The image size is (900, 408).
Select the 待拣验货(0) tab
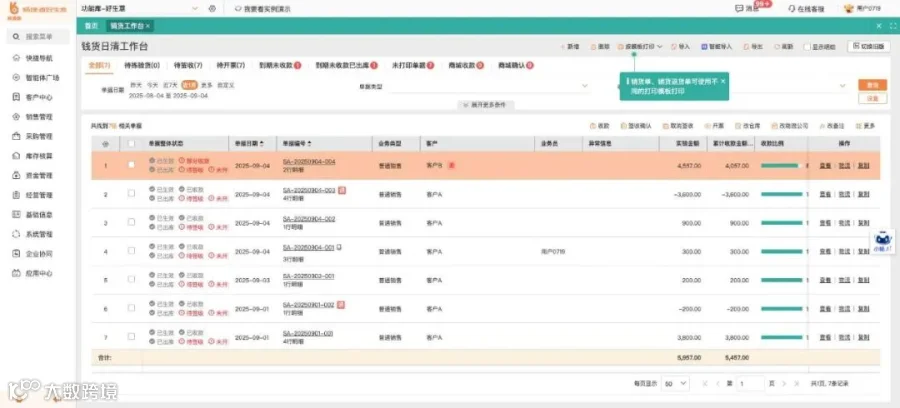pyautogui.click(x=142, y=65)
